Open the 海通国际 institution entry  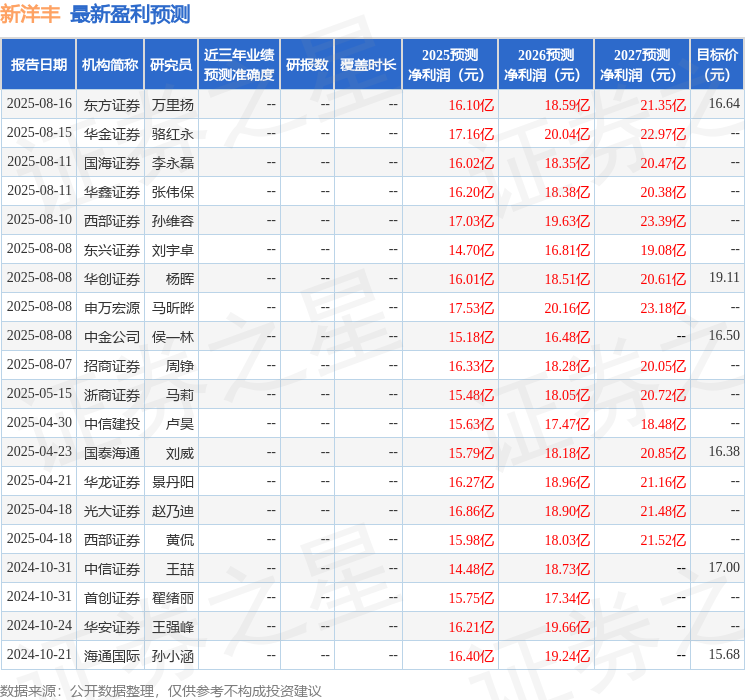[111, 655]
